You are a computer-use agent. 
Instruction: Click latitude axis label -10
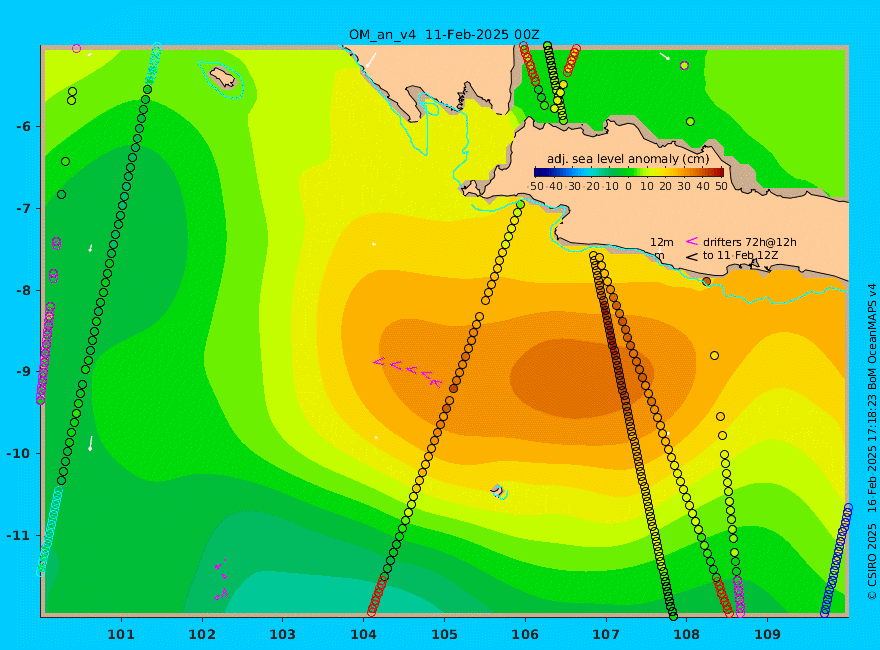tap(20, 454)
